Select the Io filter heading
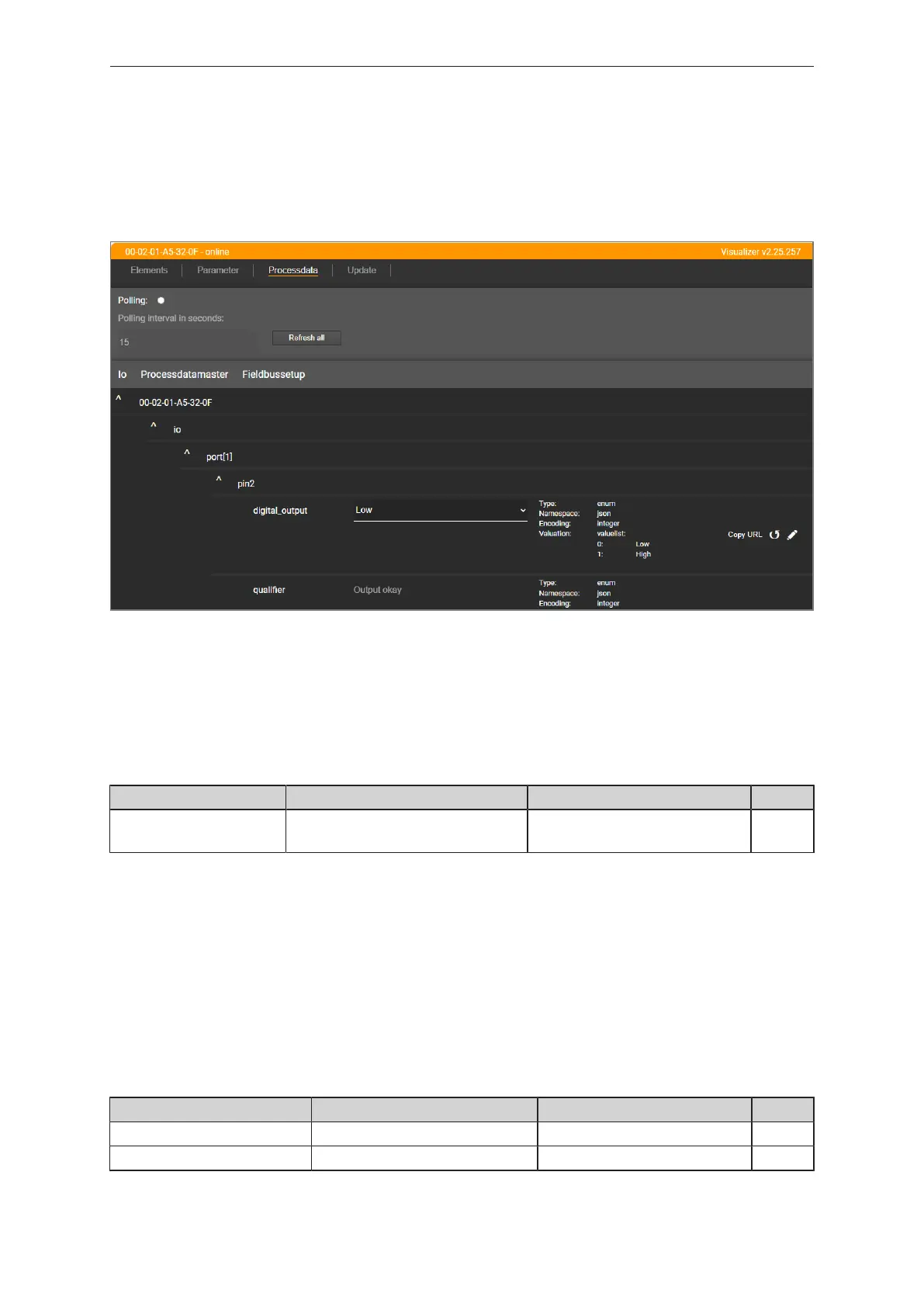This screenshot has width=924, height=1307. click(x=123, y=374)
